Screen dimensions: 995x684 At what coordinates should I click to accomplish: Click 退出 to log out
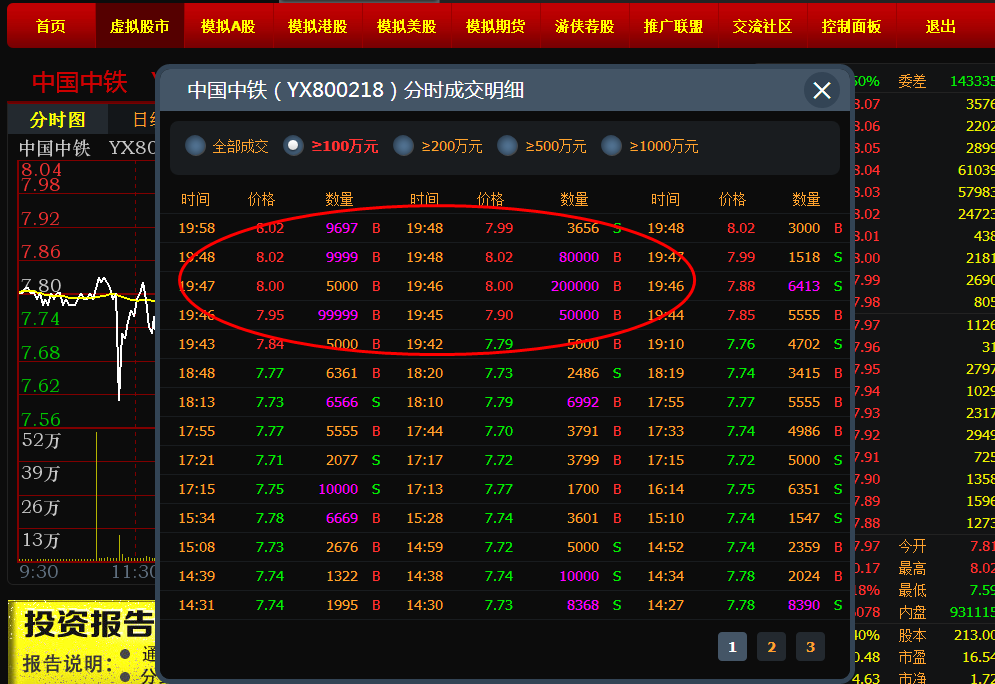point(940,26)
